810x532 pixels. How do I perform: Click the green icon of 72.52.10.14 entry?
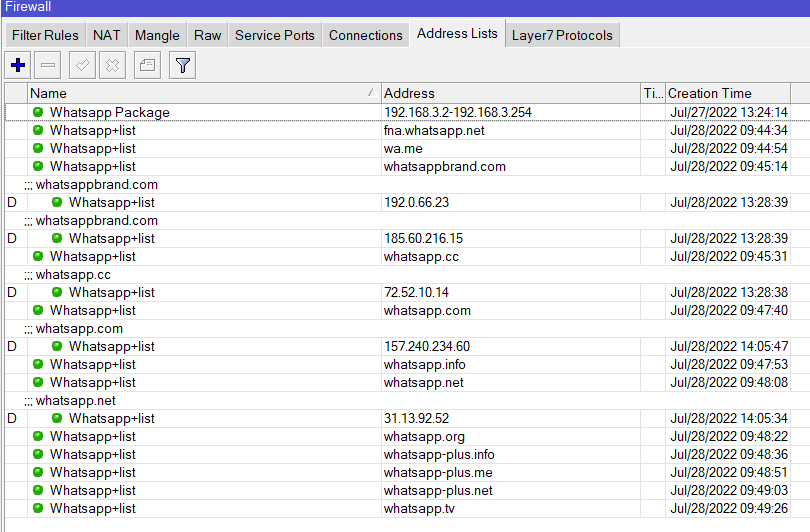57,292
